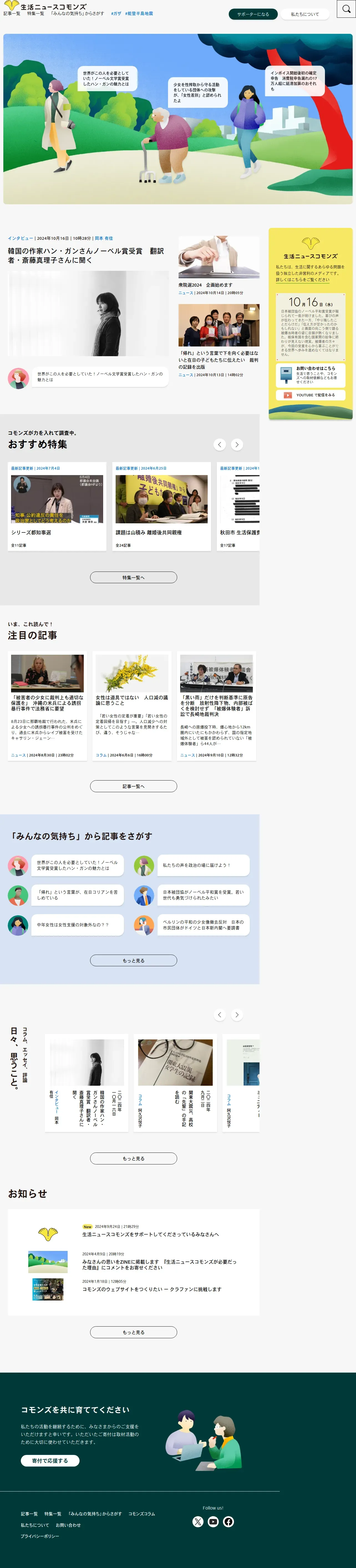
Task: Open headline 韓国の作家ハン・ガンさんノーベル賞受賞
Action: pos(86,256)
